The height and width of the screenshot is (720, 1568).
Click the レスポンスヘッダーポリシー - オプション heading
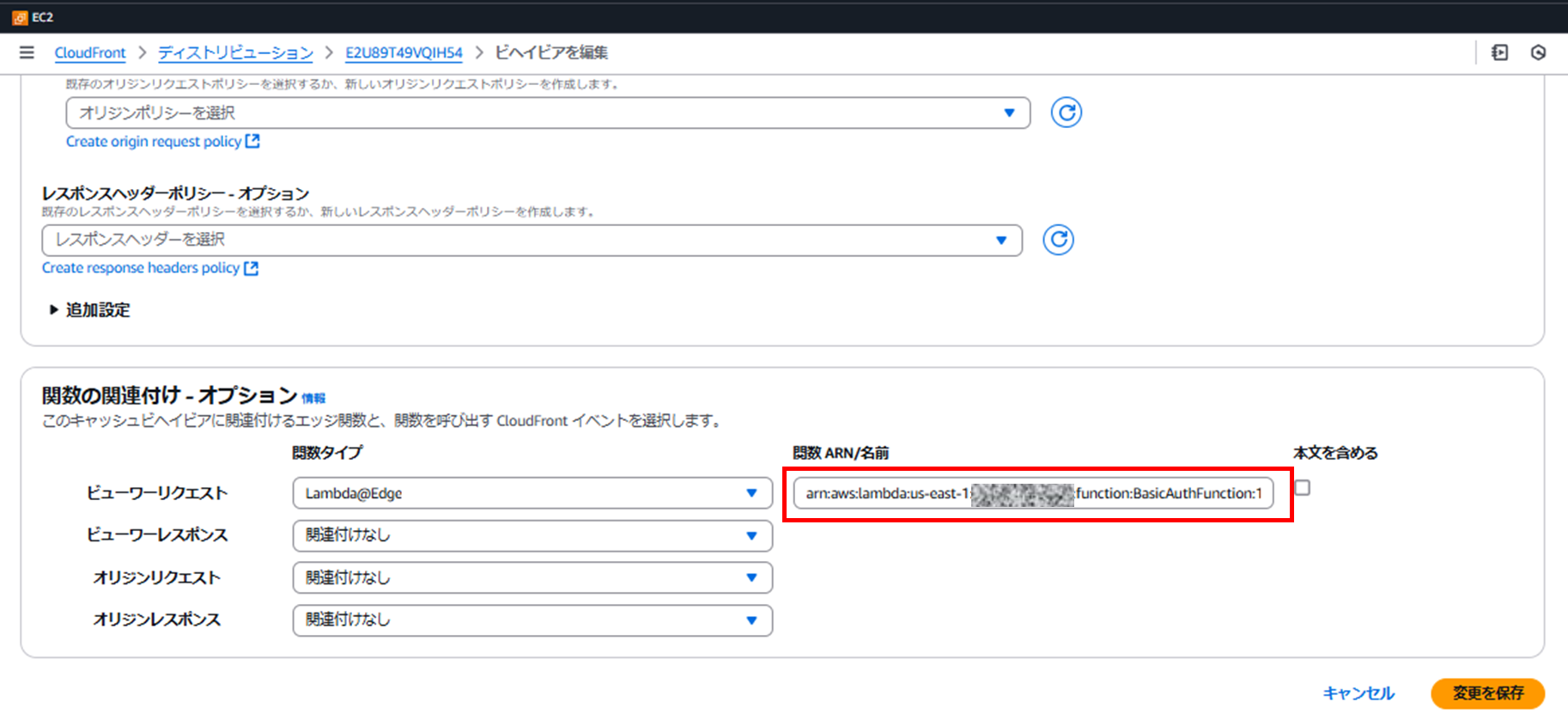pos(176,193)
